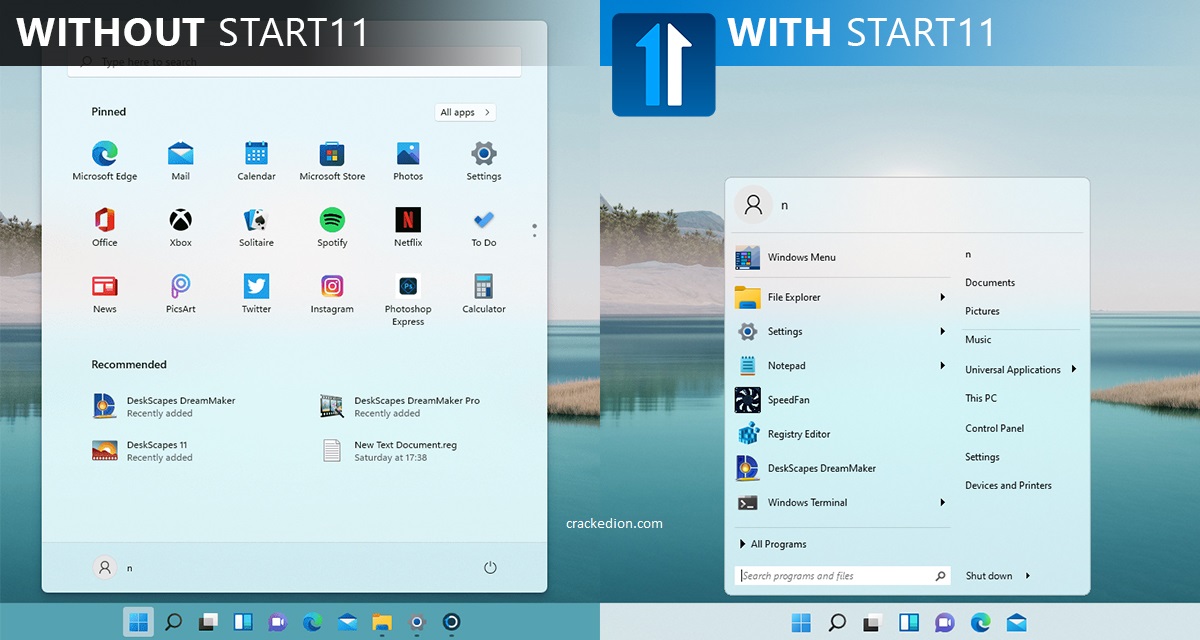Open DeskScapes DreamMaker Pro recommended item
The image size is (1200, 640).
point(400,406)
